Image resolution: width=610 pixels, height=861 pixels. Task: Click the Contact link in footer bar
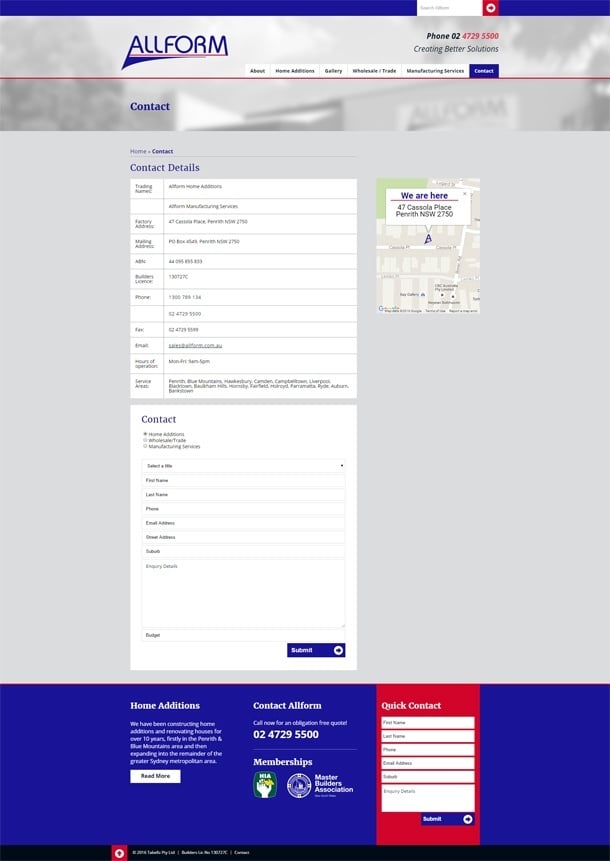click(242, 853)
